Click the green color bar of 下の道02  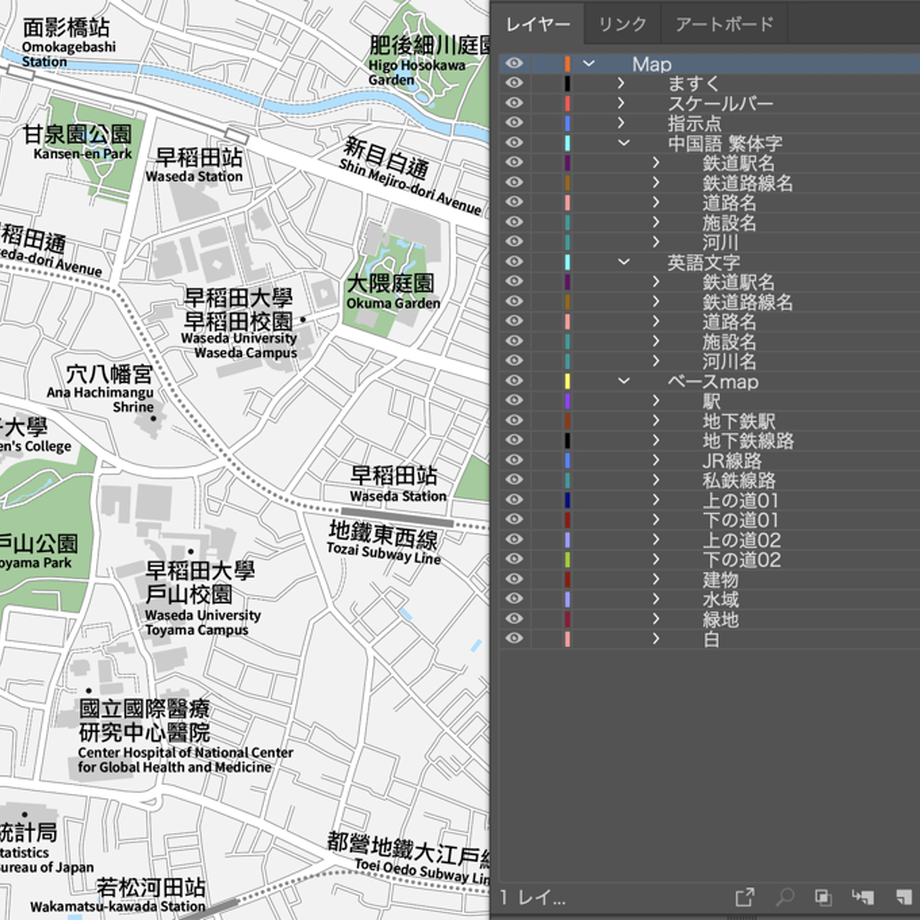pyautogui.click(x=567, y=559)
